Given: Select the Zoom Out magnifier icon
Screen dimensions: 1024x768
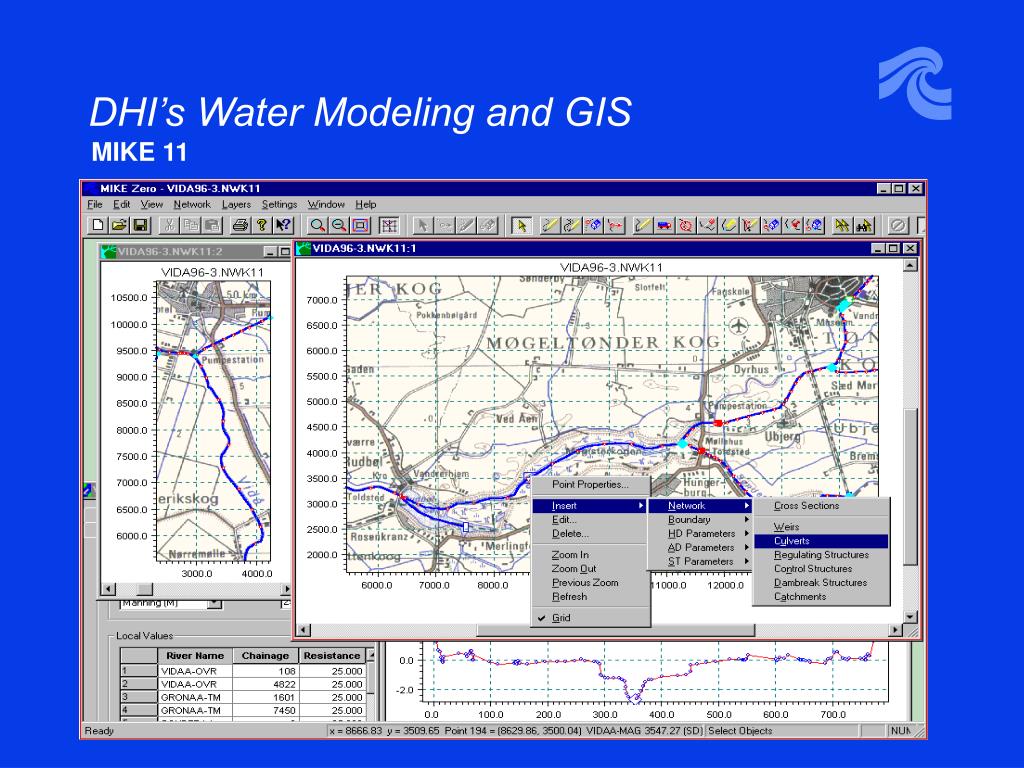Looking at the screenshot, I should 339,225.
